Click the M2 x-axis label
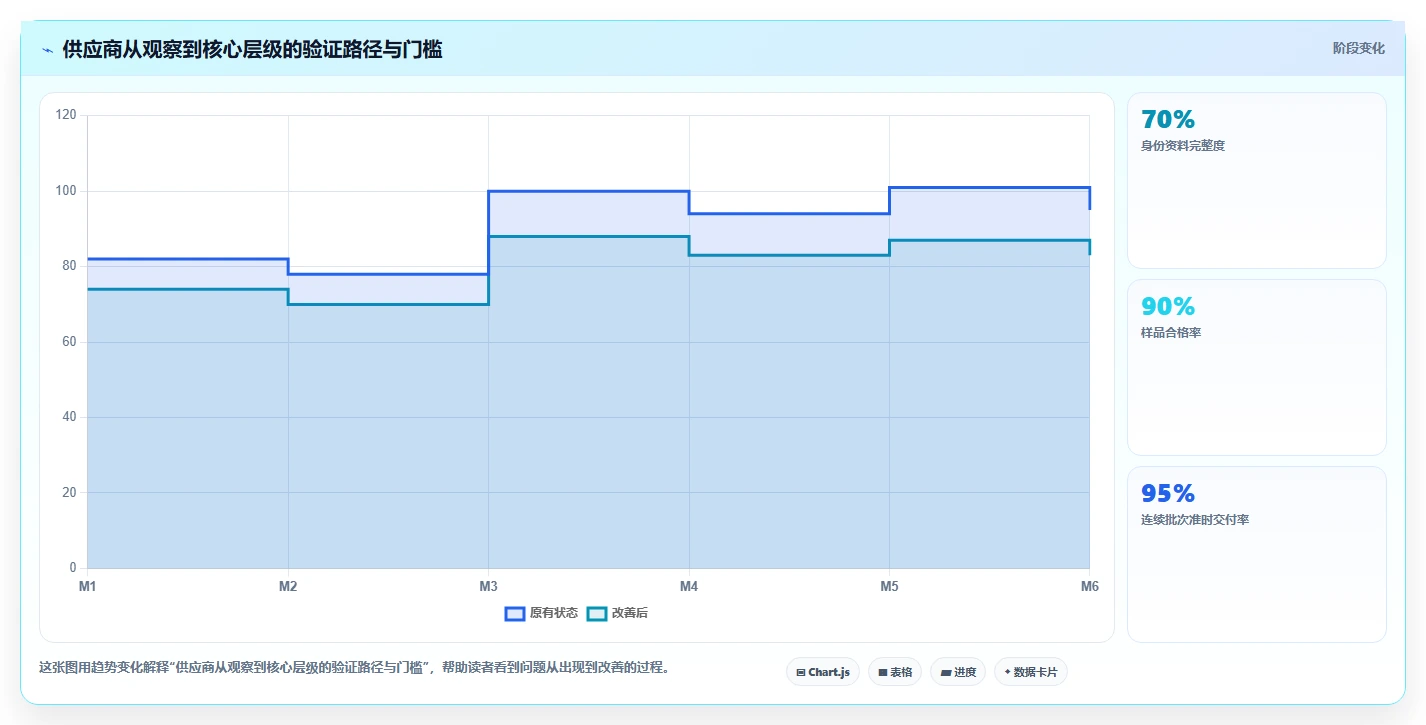 pos(288,587)
